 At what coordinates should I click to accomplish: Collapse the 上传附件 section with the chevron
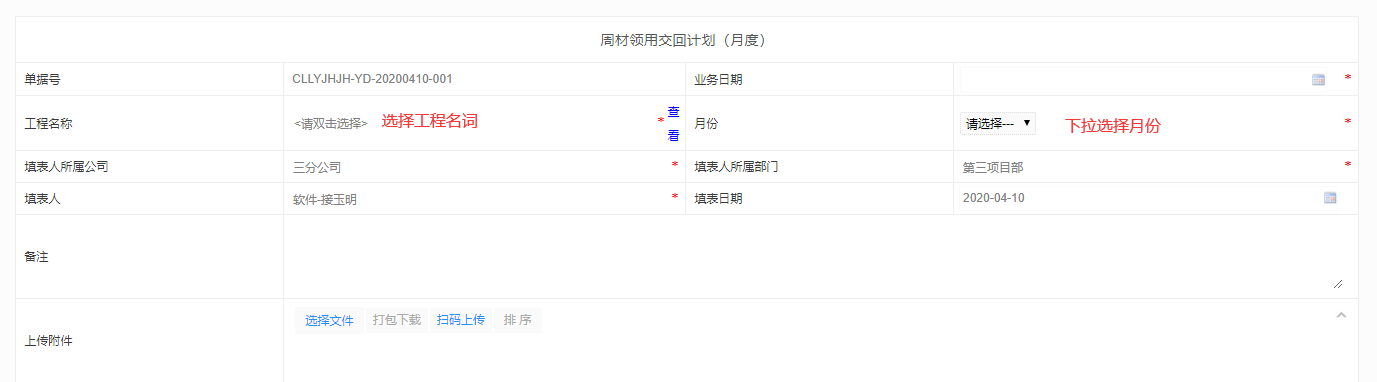click(1341, 316)
